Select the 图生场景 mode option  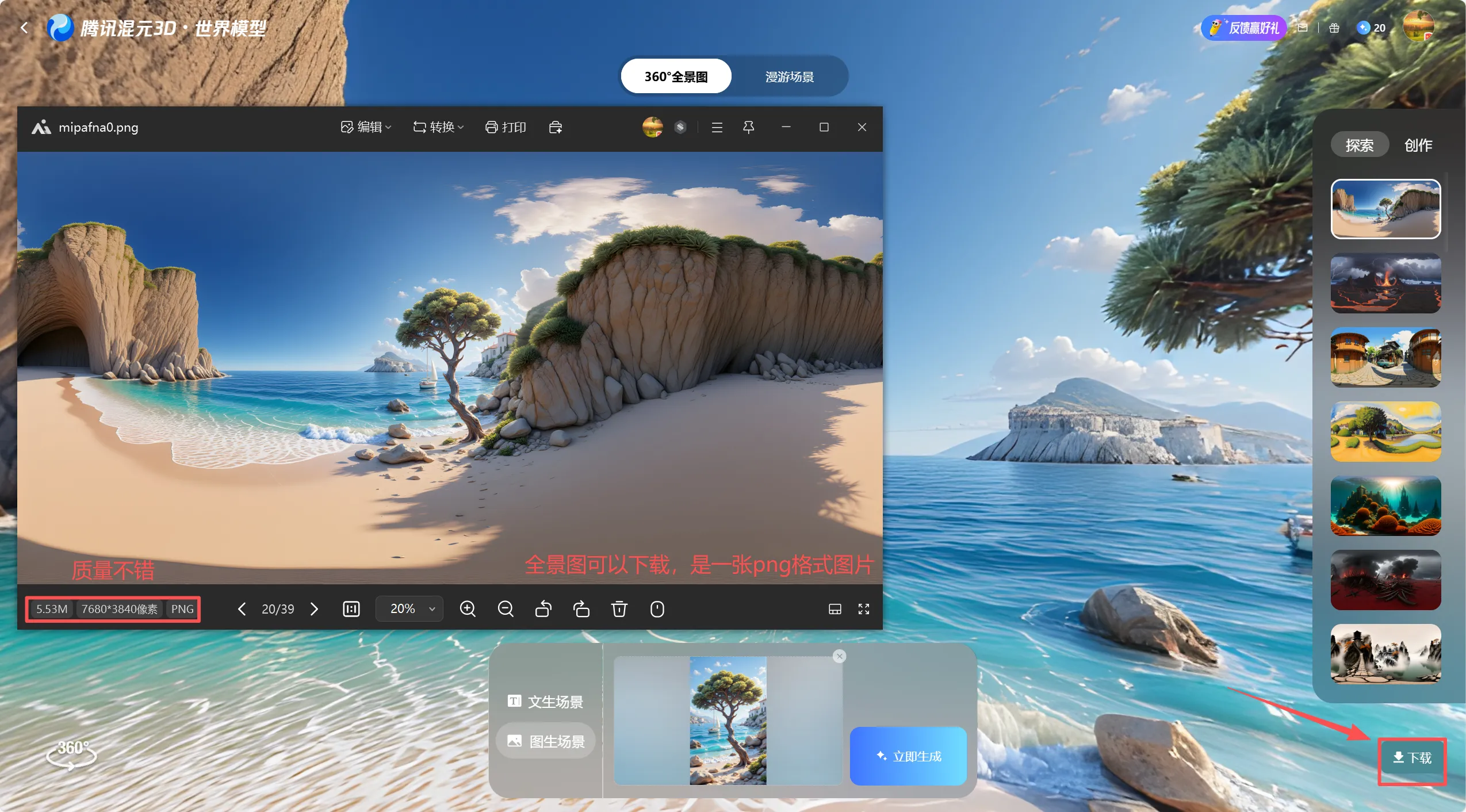[545, 741]
